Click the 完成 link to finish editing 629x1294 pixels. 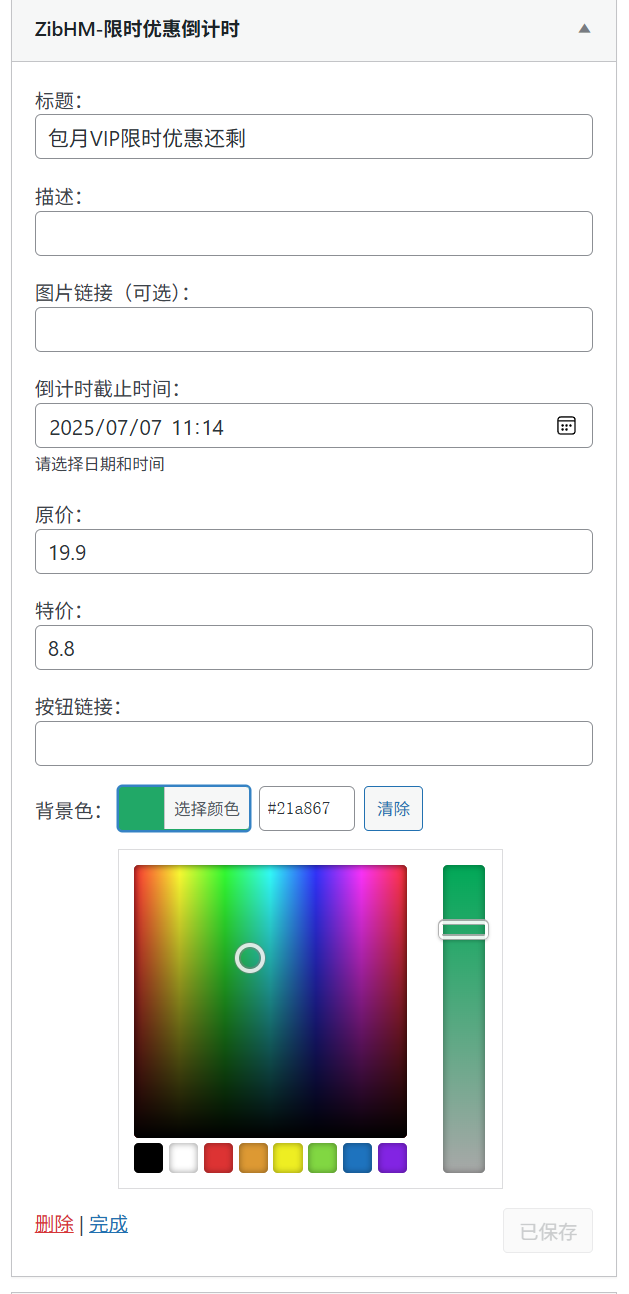(x=107, y=1222)
